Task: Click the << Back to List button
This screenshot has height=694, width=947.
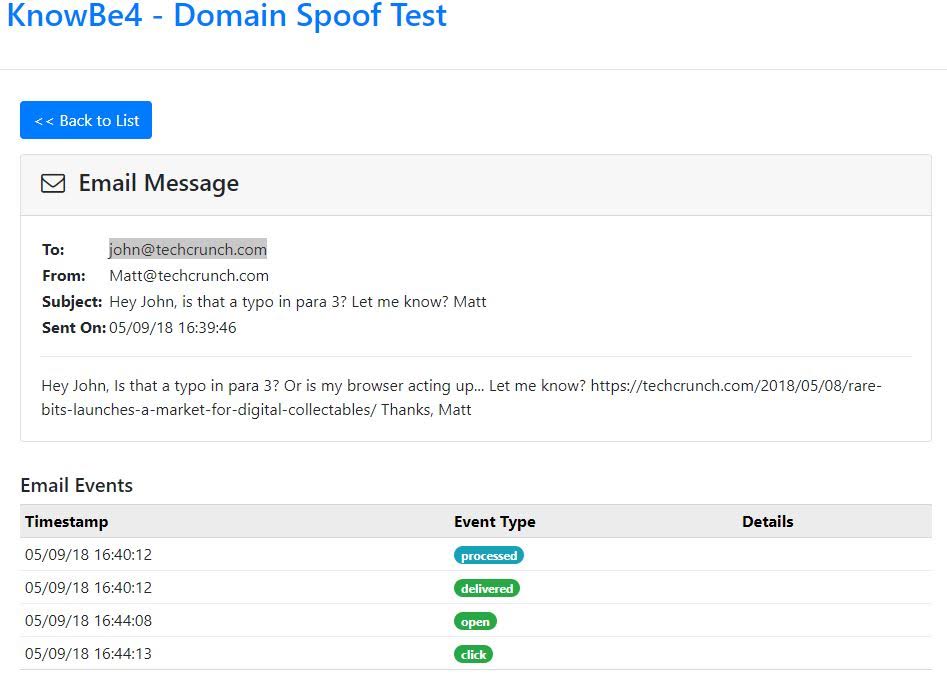Action: coord(86,120)
